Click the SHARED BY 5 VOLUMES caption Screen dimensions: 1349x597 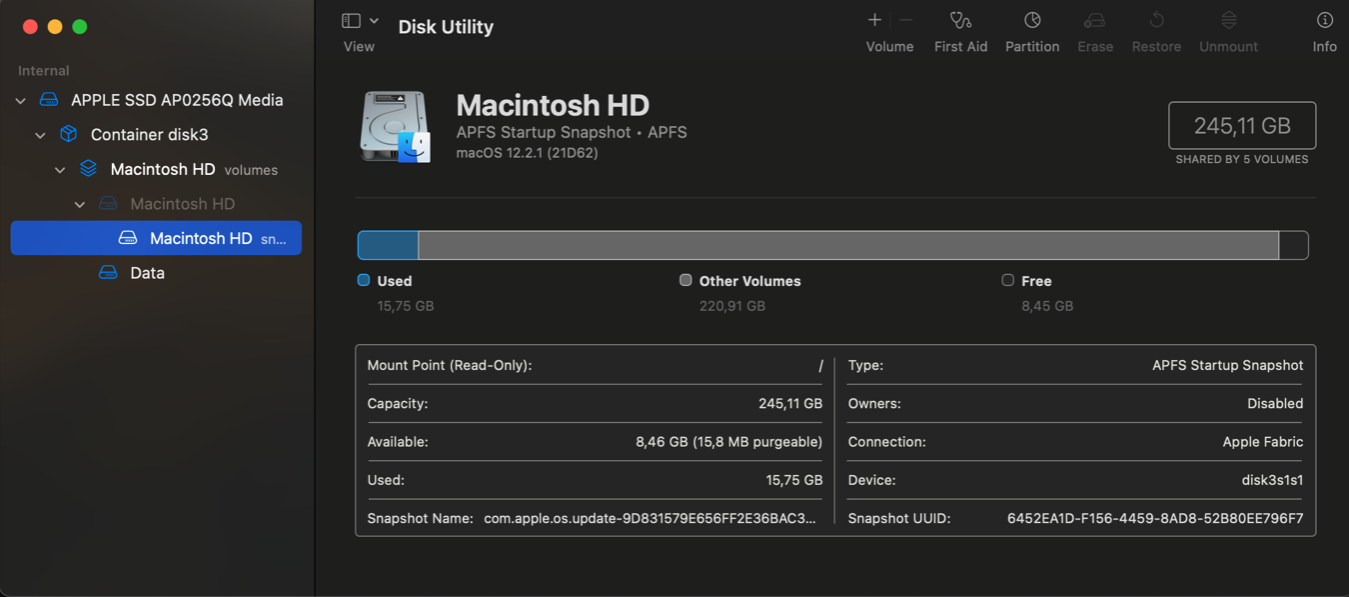[x=1242, y=159]
